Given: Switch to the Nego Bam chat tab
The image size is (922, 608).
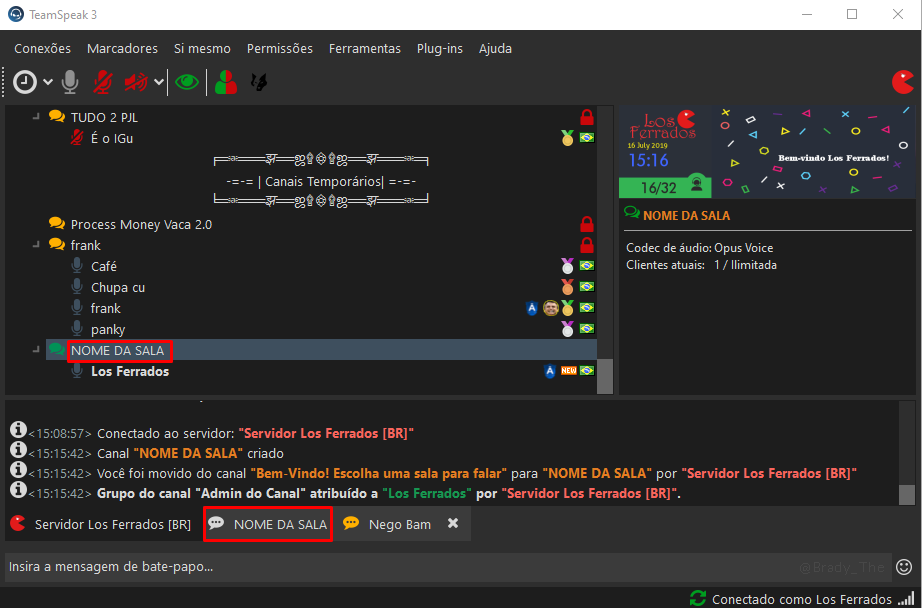Looking at the screenshot, I should pos(388,524).
